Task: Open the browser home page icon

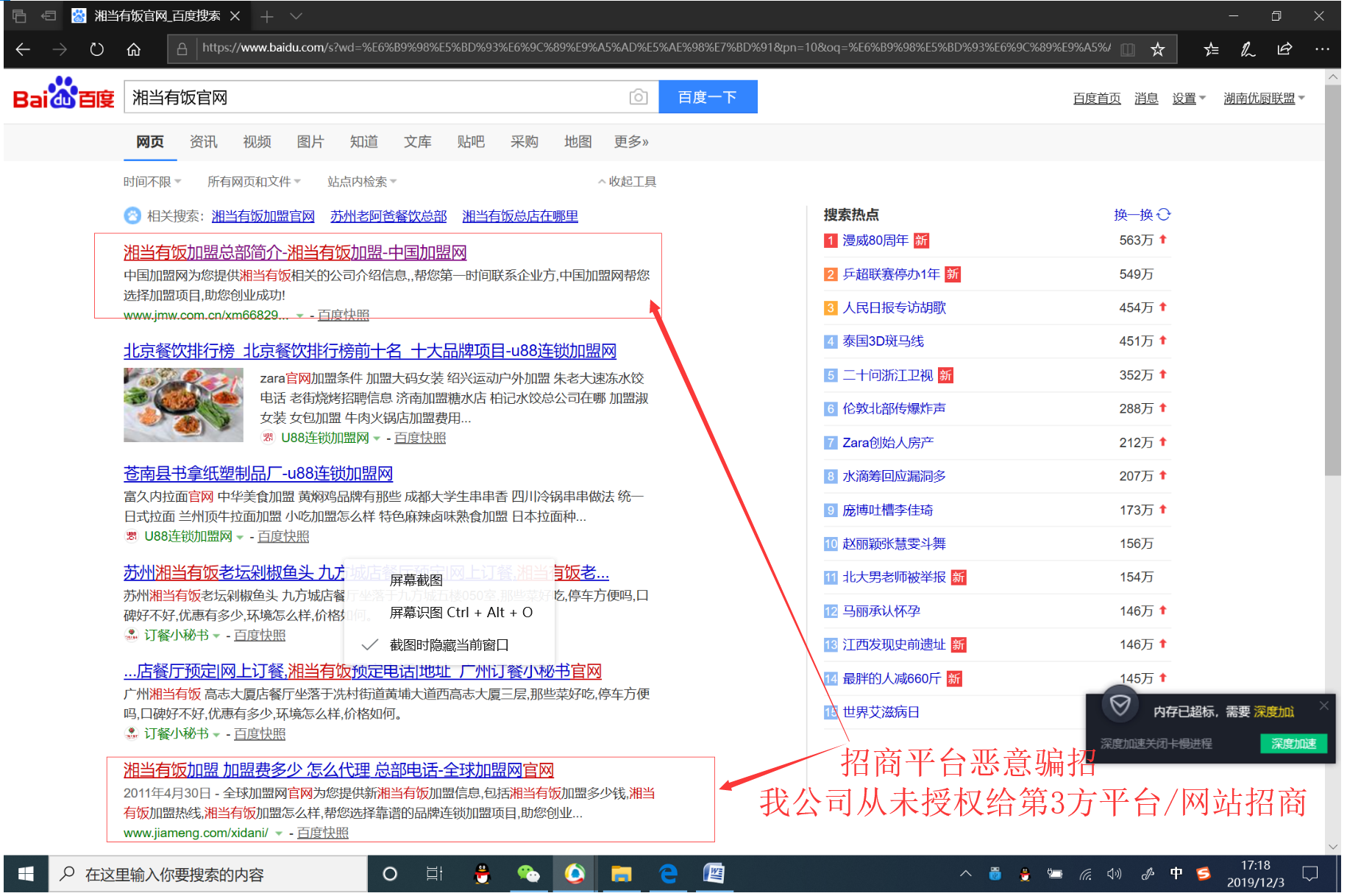Action: point(133,49)
